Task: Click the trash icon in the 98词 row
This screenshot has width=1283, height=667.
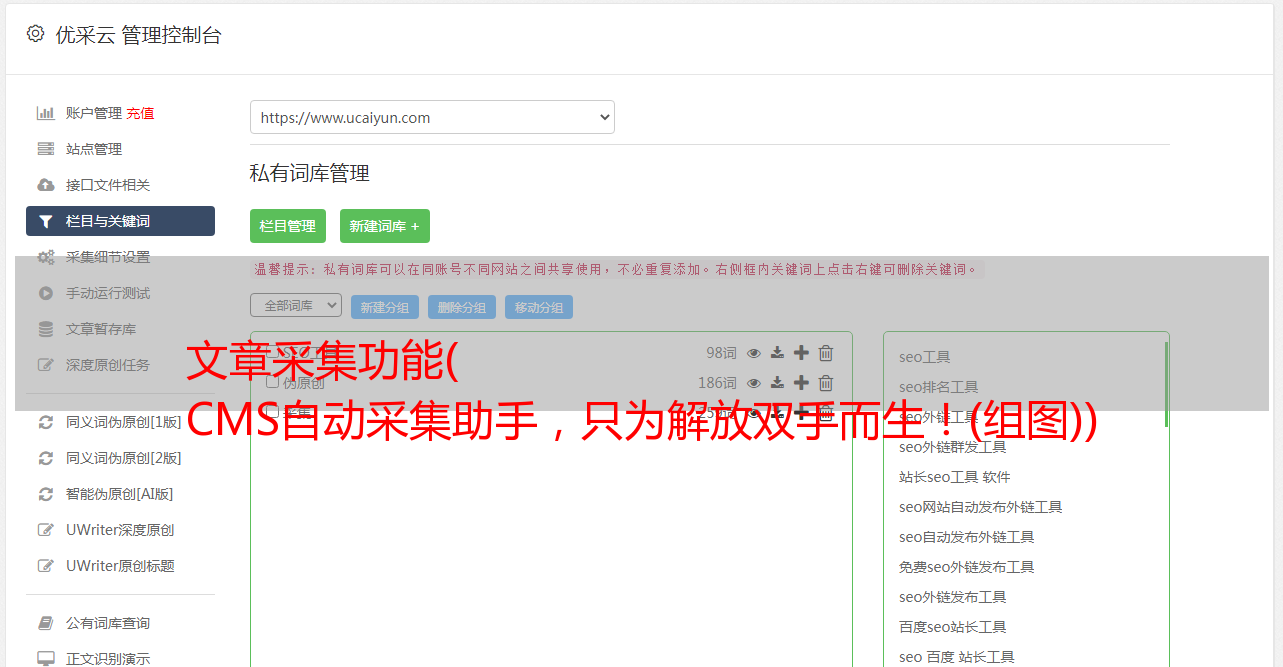Action: (x=826, y=353)
